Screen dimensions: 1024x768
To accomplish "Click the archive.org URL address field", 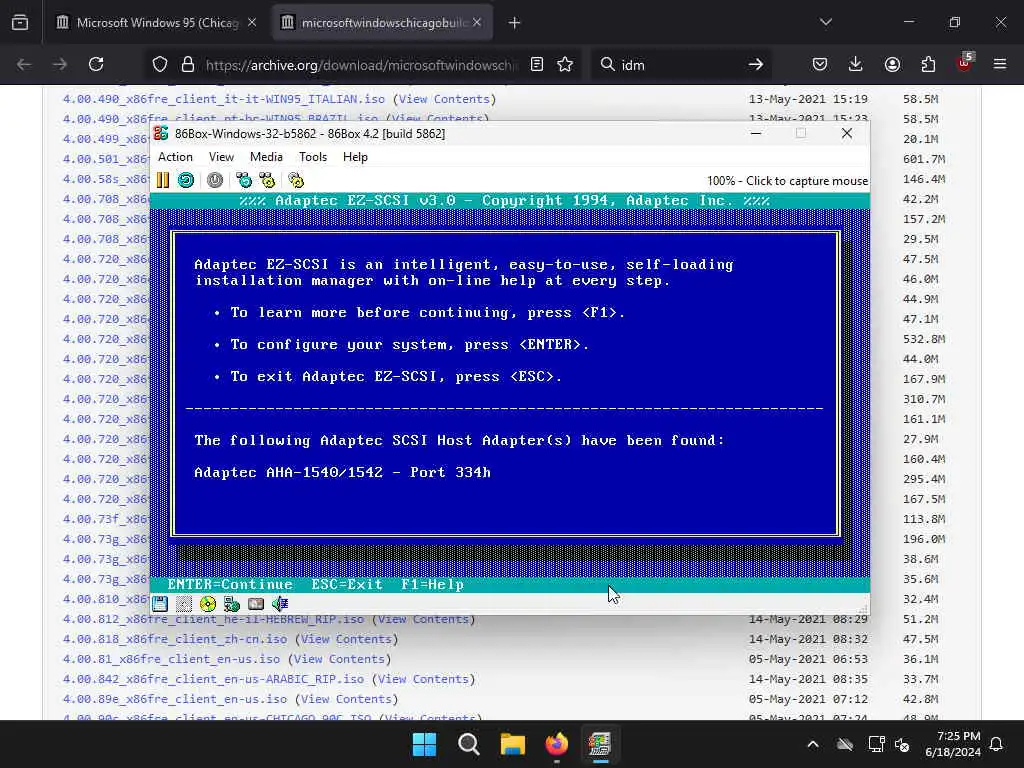I will 362,64.
